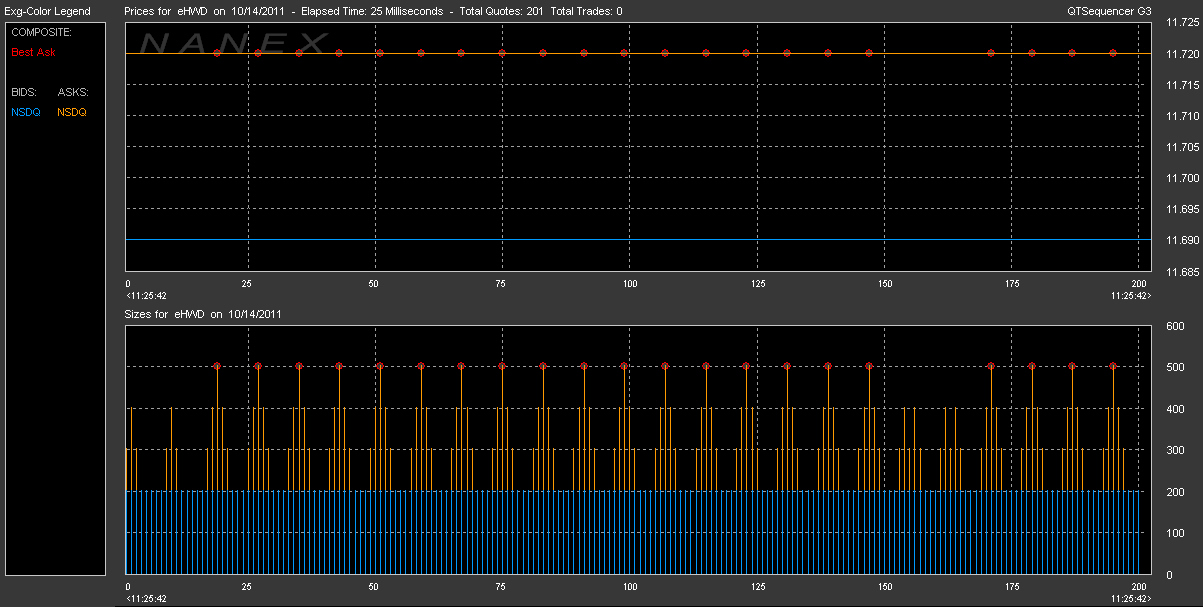1203x607 pixels.
Task: Click the Sizes for eHWD chart title
Action: [203, 314]
